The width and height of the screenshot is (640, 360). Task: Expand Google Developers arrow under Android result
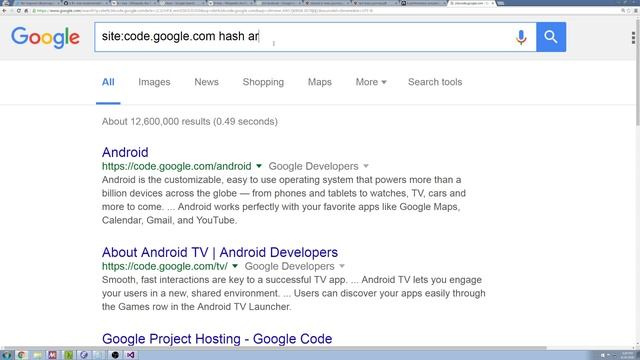tap(366, 166)
